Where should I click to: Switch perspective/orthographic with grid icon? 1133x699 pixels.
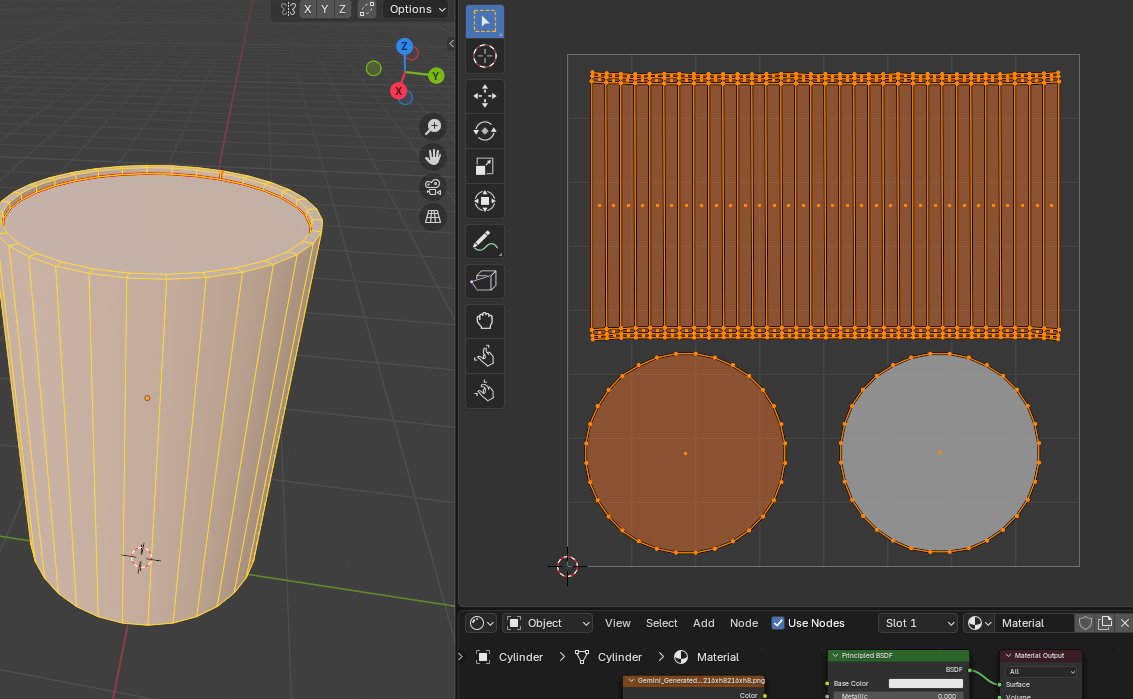pos(433,217)
